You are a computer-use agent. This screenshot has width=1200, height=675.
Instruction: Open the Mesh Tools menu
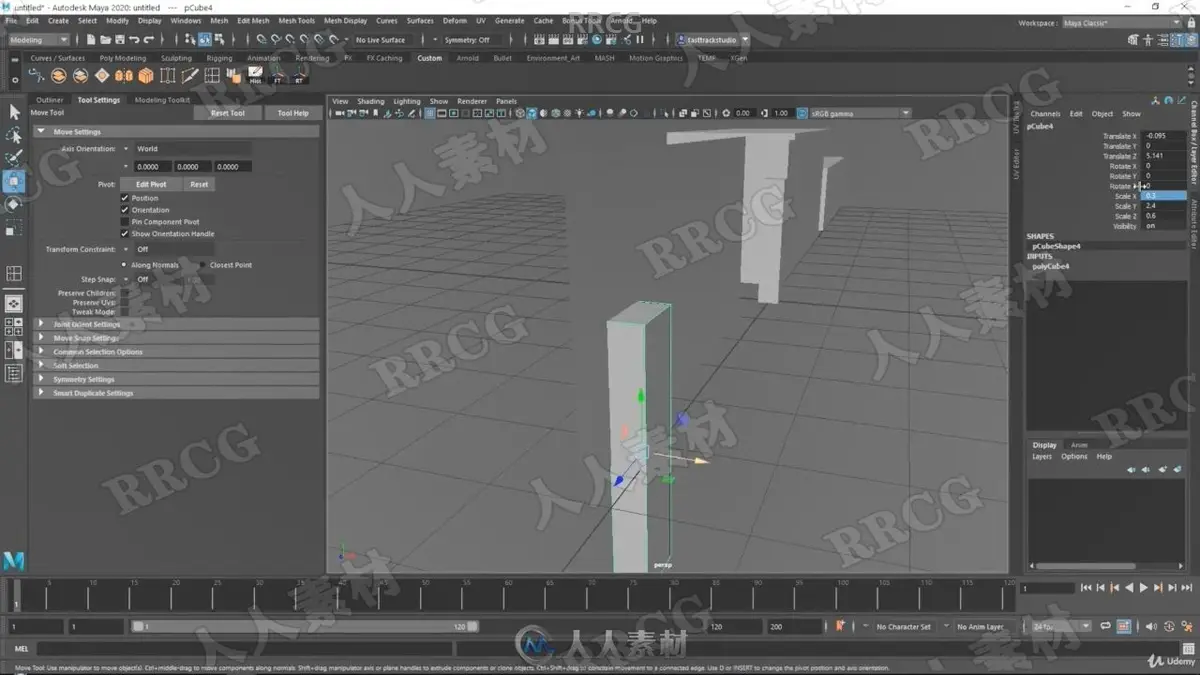(x=296, y=20)
